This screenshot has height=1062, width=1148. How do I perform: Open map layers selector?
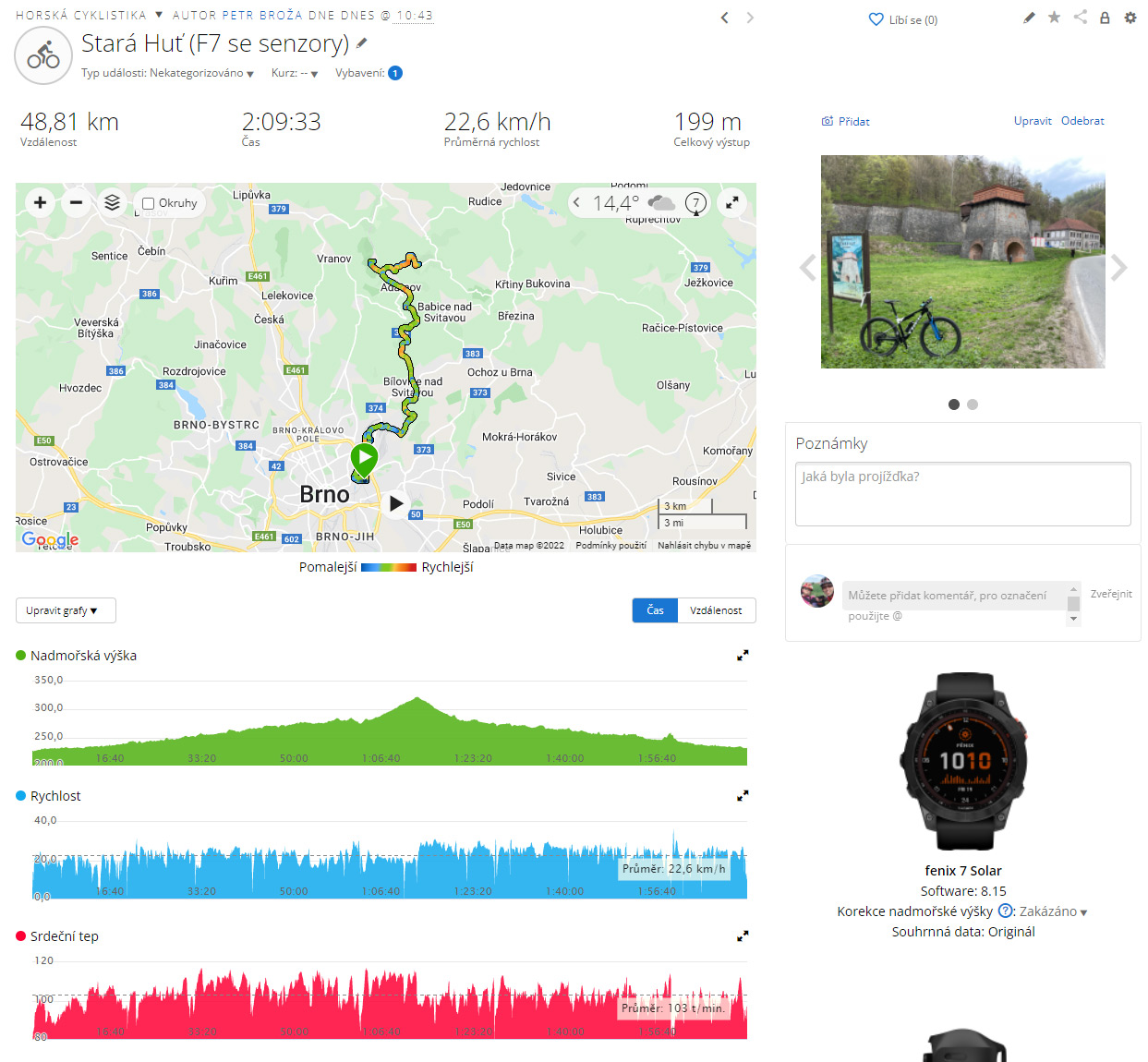point(112,202)
